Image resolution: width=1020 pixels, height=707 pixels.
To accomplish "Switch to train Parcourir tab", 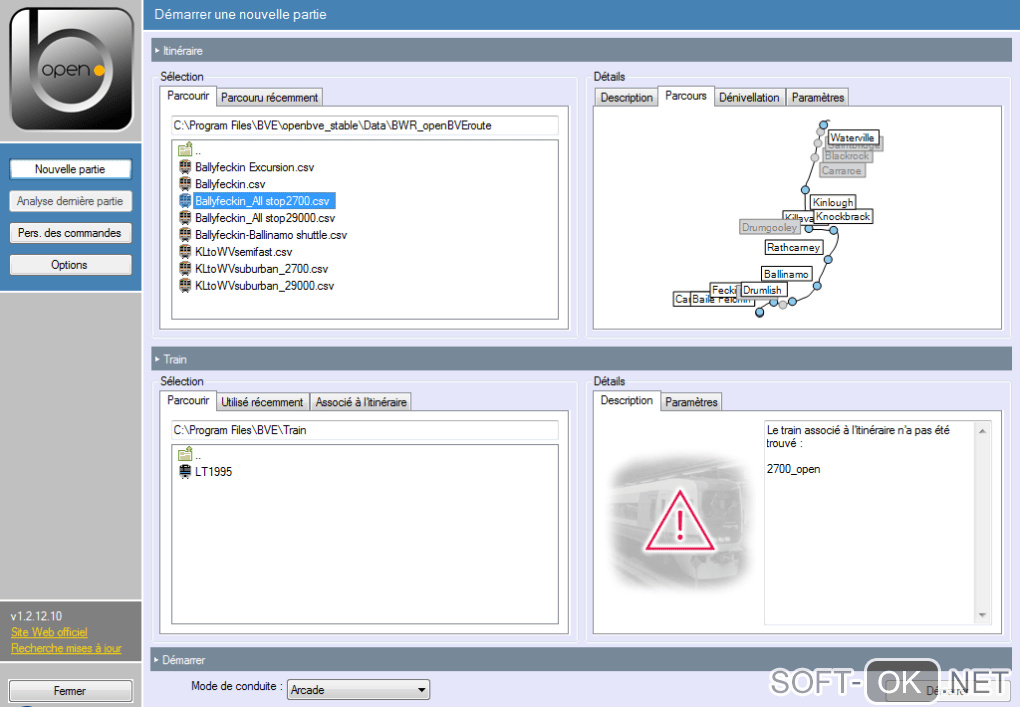I will click(188, 400).
